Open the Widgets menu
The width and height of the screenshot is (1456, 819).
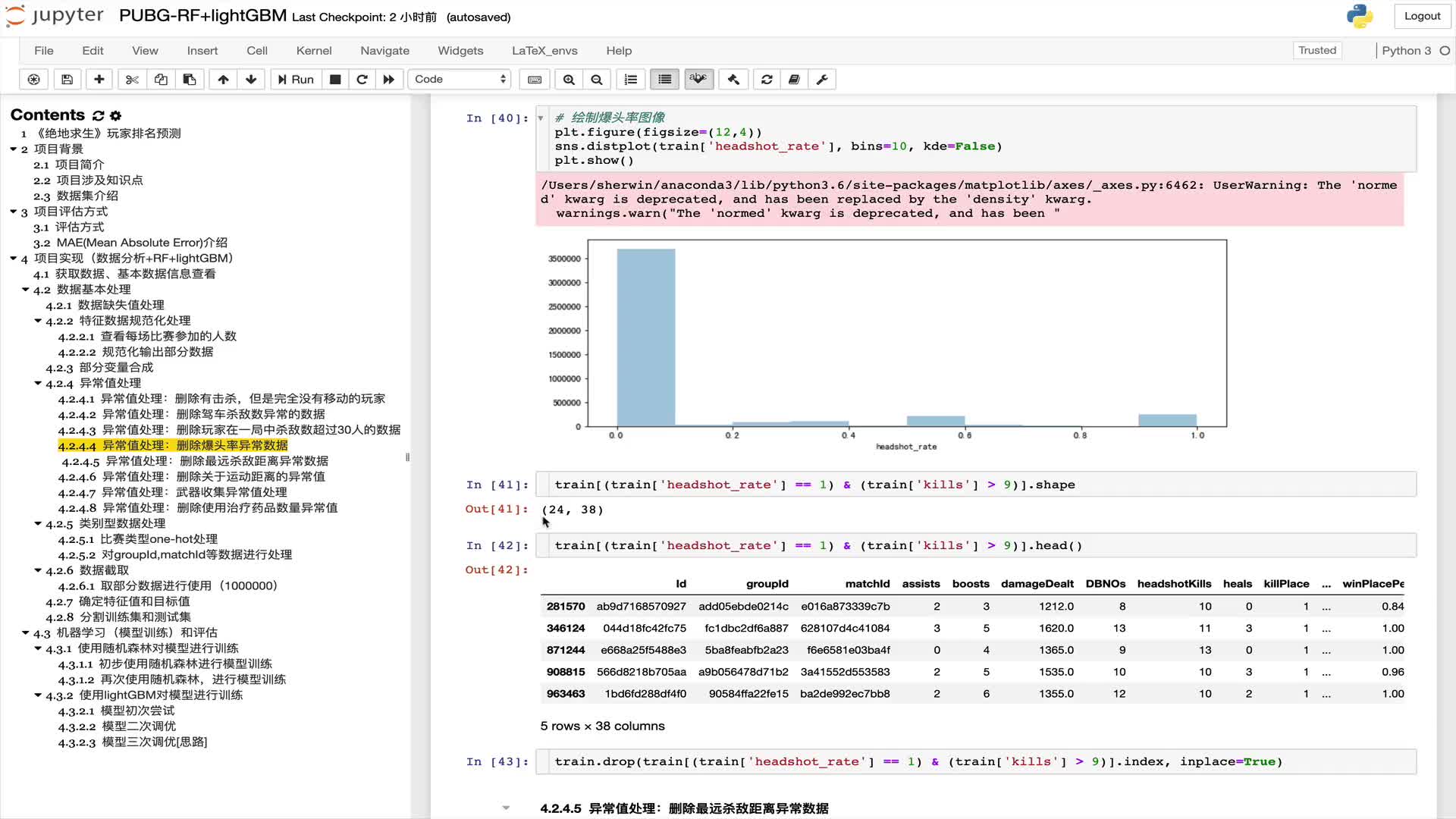tap(460, 50)
